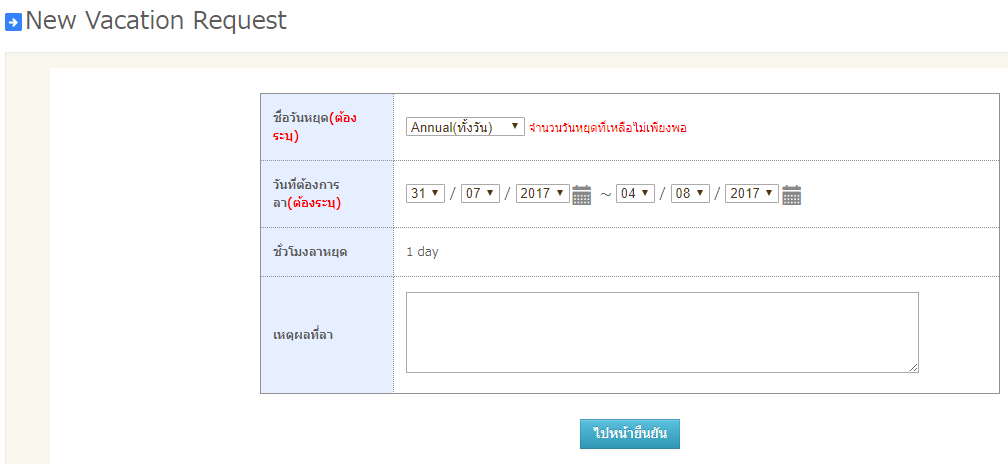Click the เหตุผลที่ลา row label
Screen dimensions: 1008x464
[x=303, y=334]
